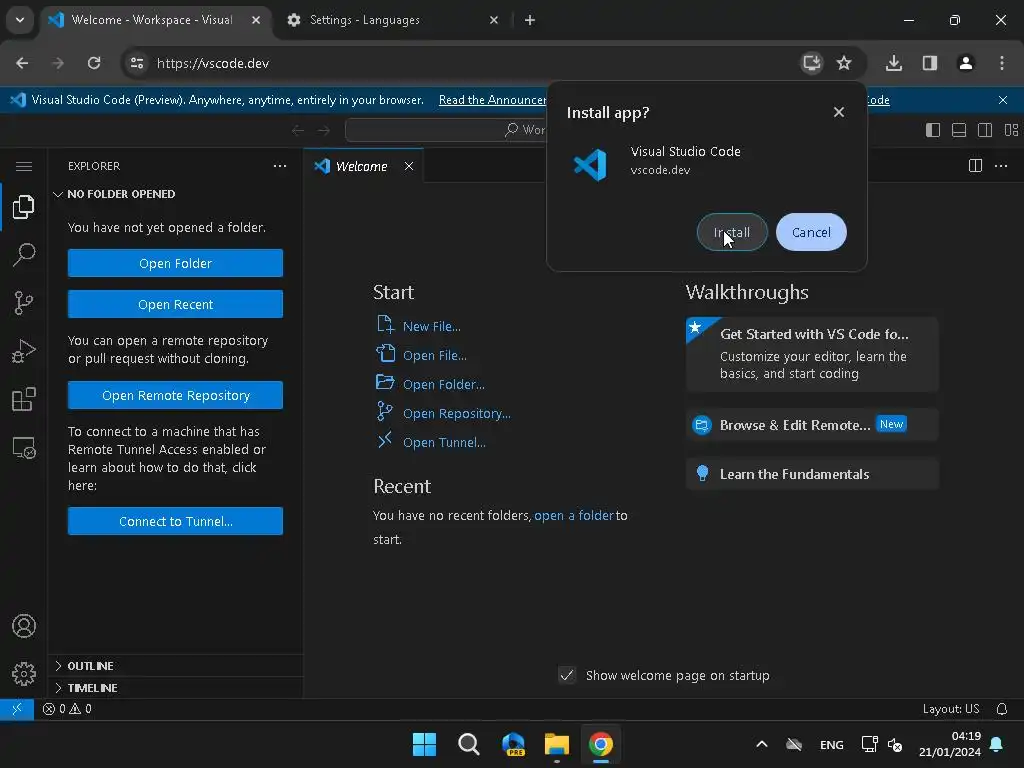The image size is (1024, 768).
Task: Click Open Remote Repository button
Action: coord(175,395)
